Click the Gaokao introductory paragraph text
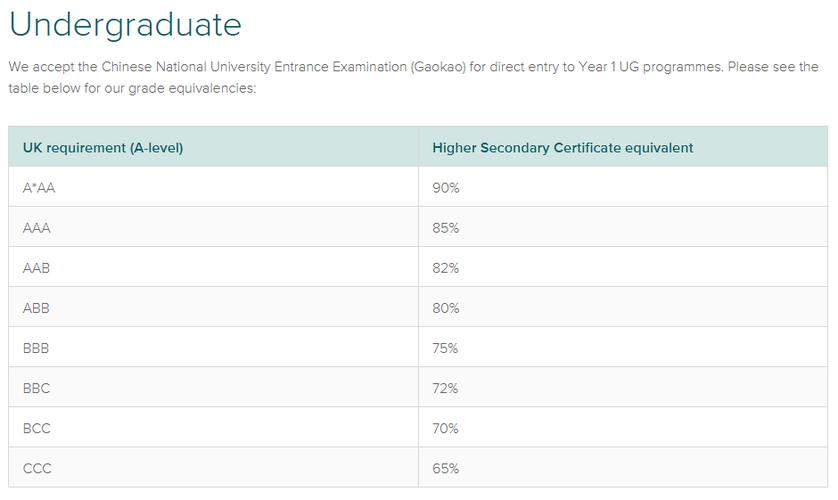Viewport: 838px width, 500px height. coord(414,77)
